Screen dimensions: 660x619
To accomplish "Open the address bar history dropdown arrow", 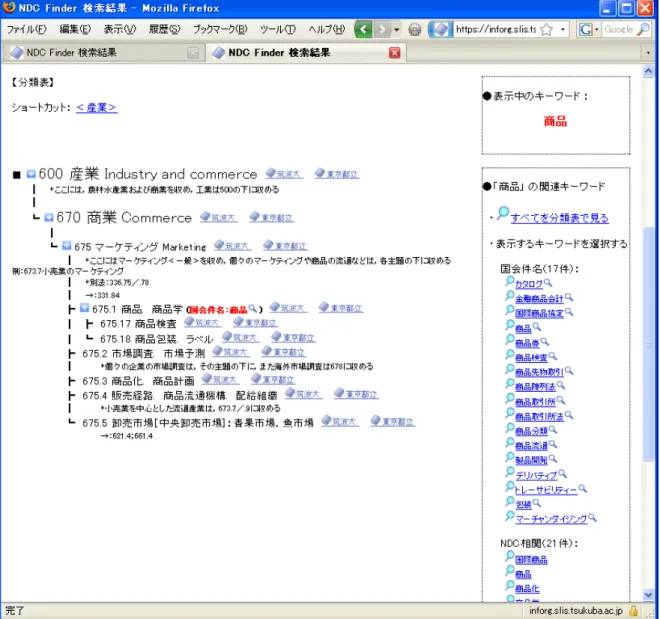I will [x=563, y=29].
